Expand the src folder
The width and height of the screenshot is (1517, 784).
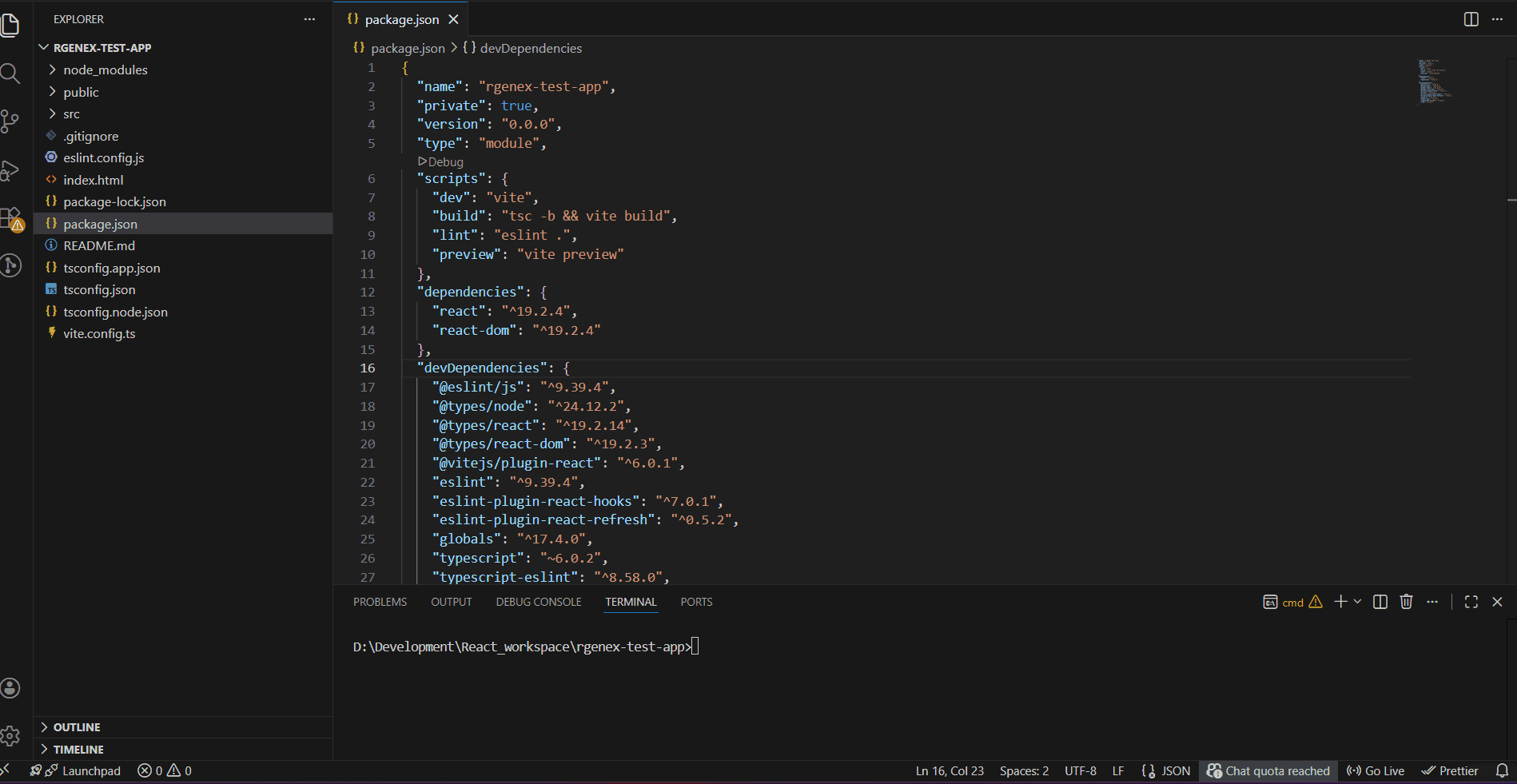(183, 113)
